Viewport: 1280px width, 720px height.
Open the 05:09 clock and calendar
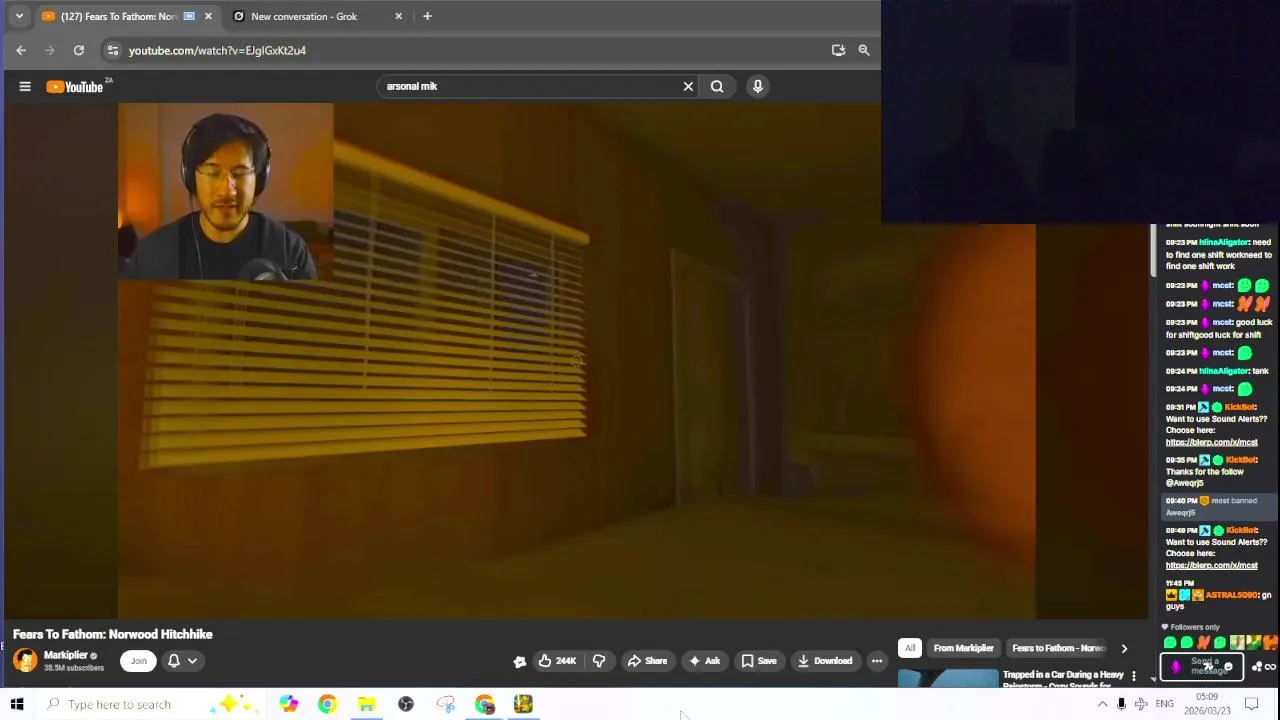tap(1207, 704)
